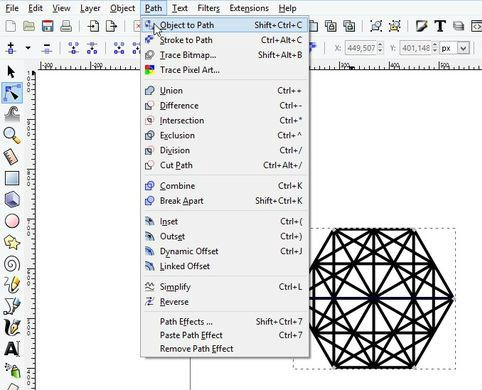
Task: Click the insert new nodes icon
Action: 11,48
